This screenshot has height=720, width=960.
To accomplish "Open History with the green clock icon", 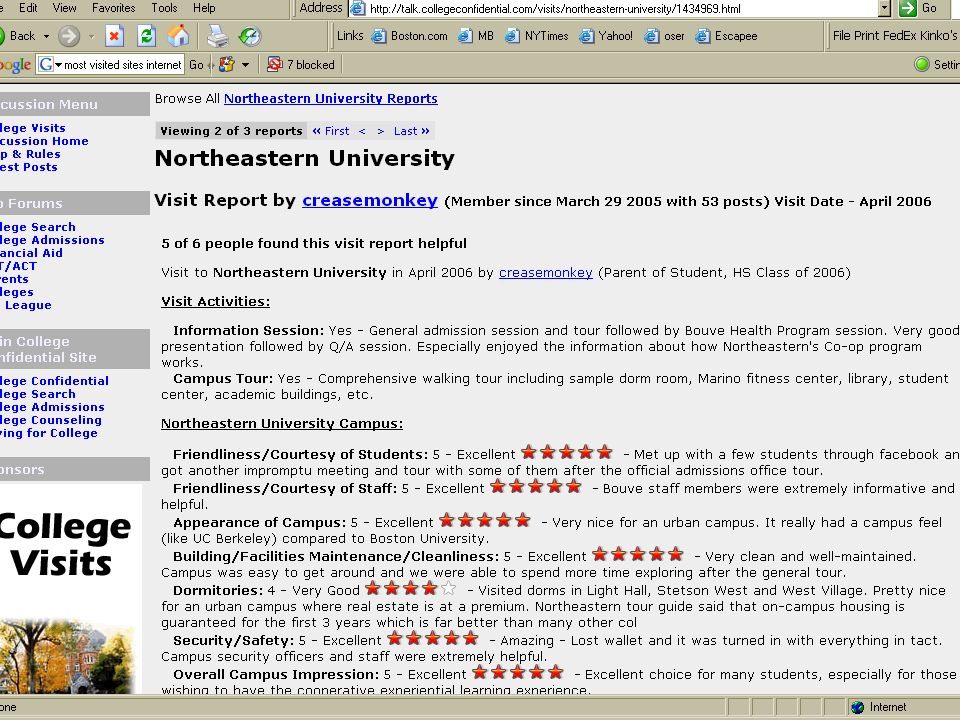I will click(x=250, y=36).
